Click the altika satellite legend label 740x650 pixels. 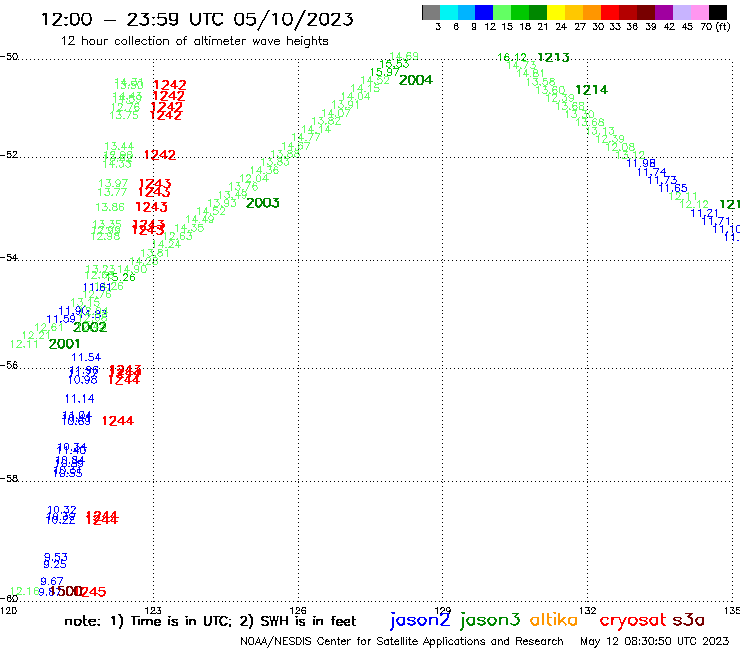point(554,620)
